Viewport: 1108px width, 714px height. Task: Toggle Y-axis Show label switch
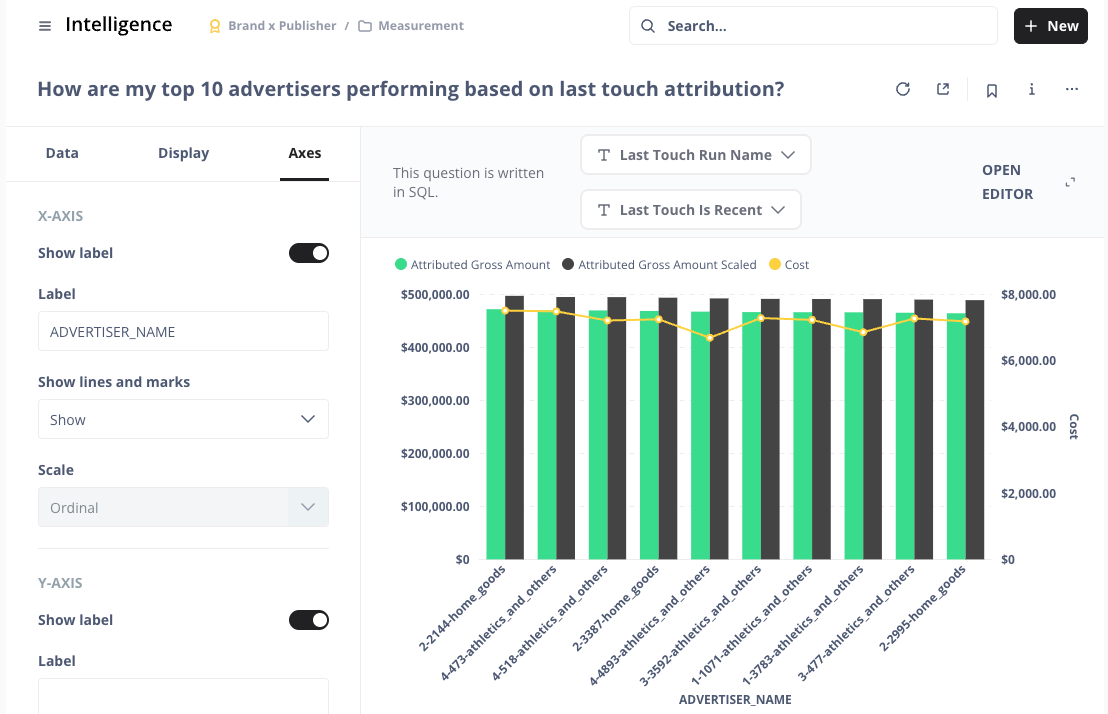[x=308, y=620]
